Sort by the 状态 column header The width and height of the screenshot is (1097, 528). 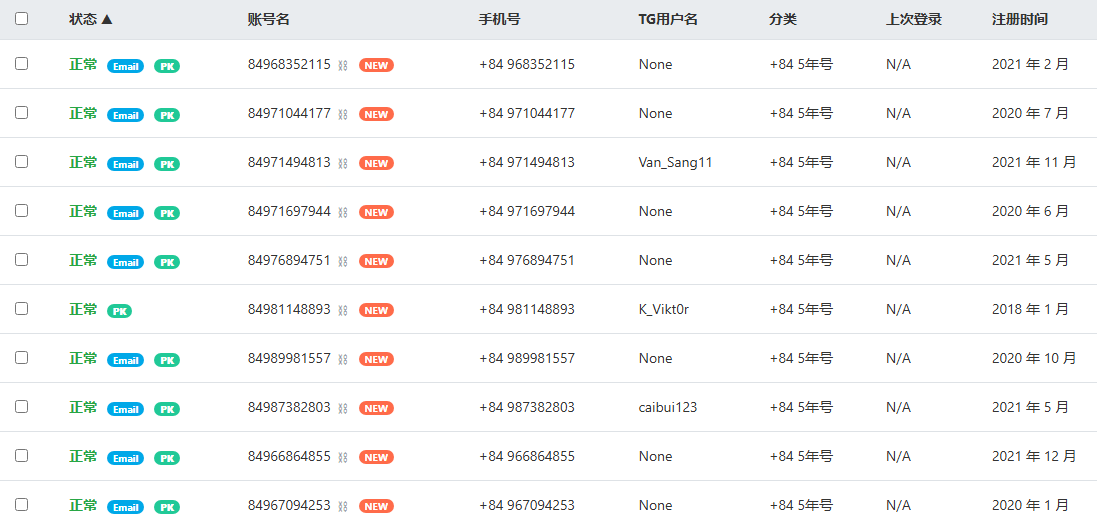pyautogui.click(x=91, y=20)
